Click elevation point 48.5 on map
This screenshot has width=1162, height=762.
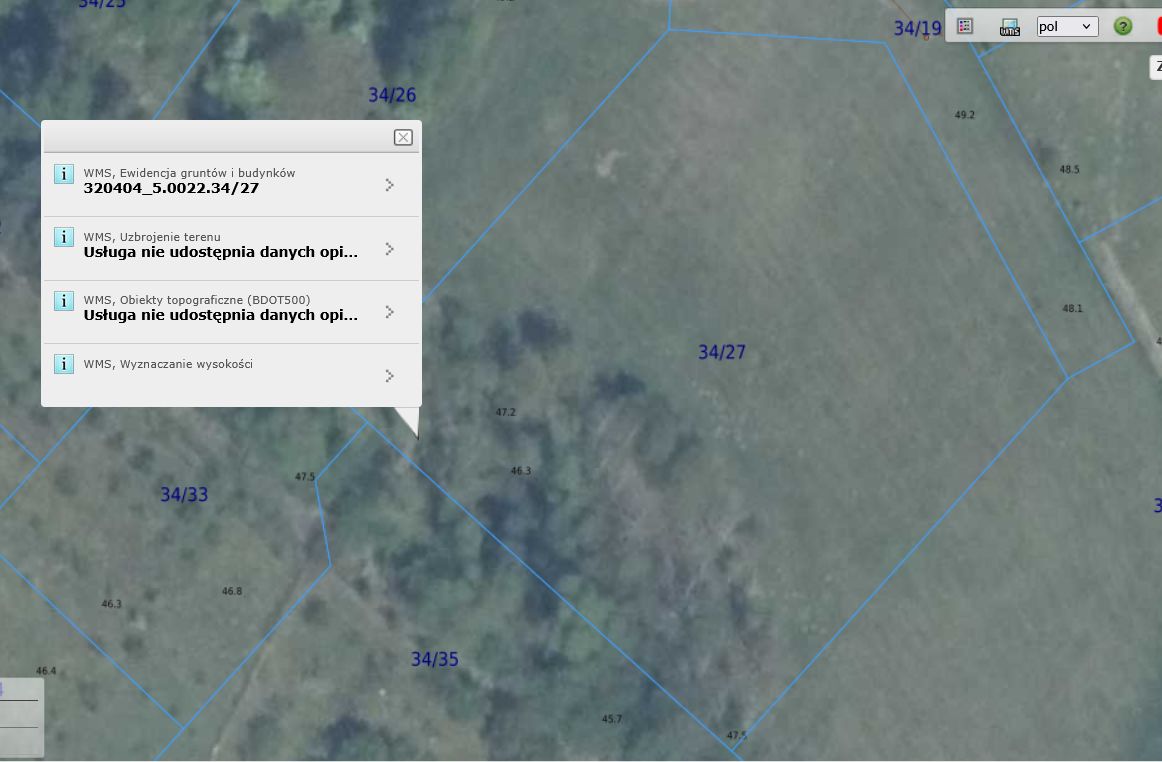1069,169
